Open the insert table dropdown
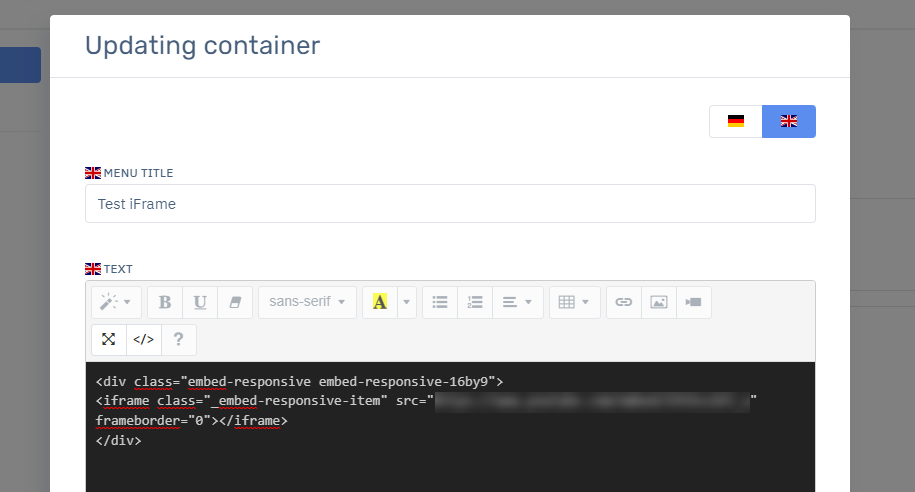915x492 pixels. click(x=575, y=302)
